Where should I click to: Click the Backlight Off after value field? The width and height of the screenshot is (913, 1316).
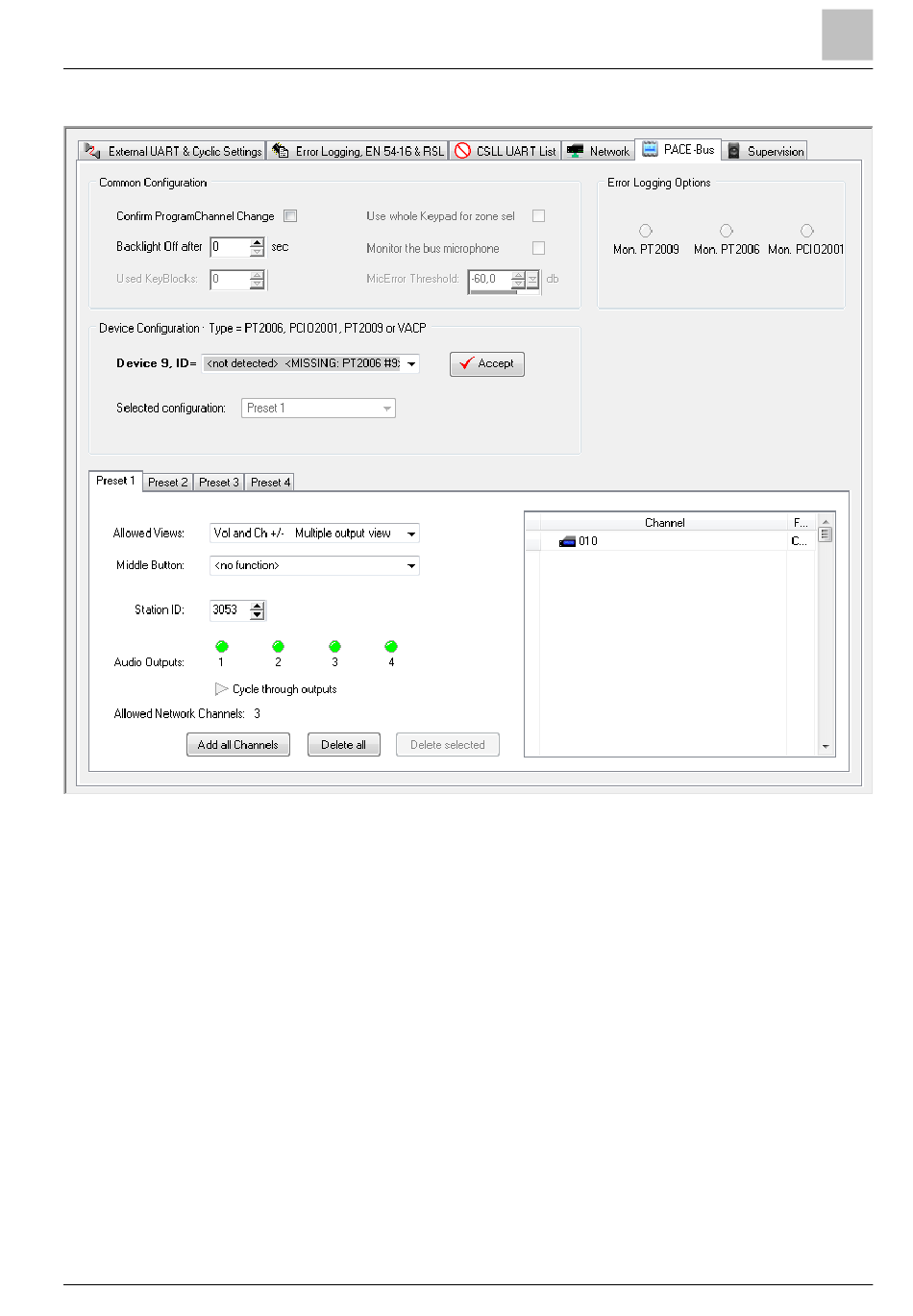point(230,247)
